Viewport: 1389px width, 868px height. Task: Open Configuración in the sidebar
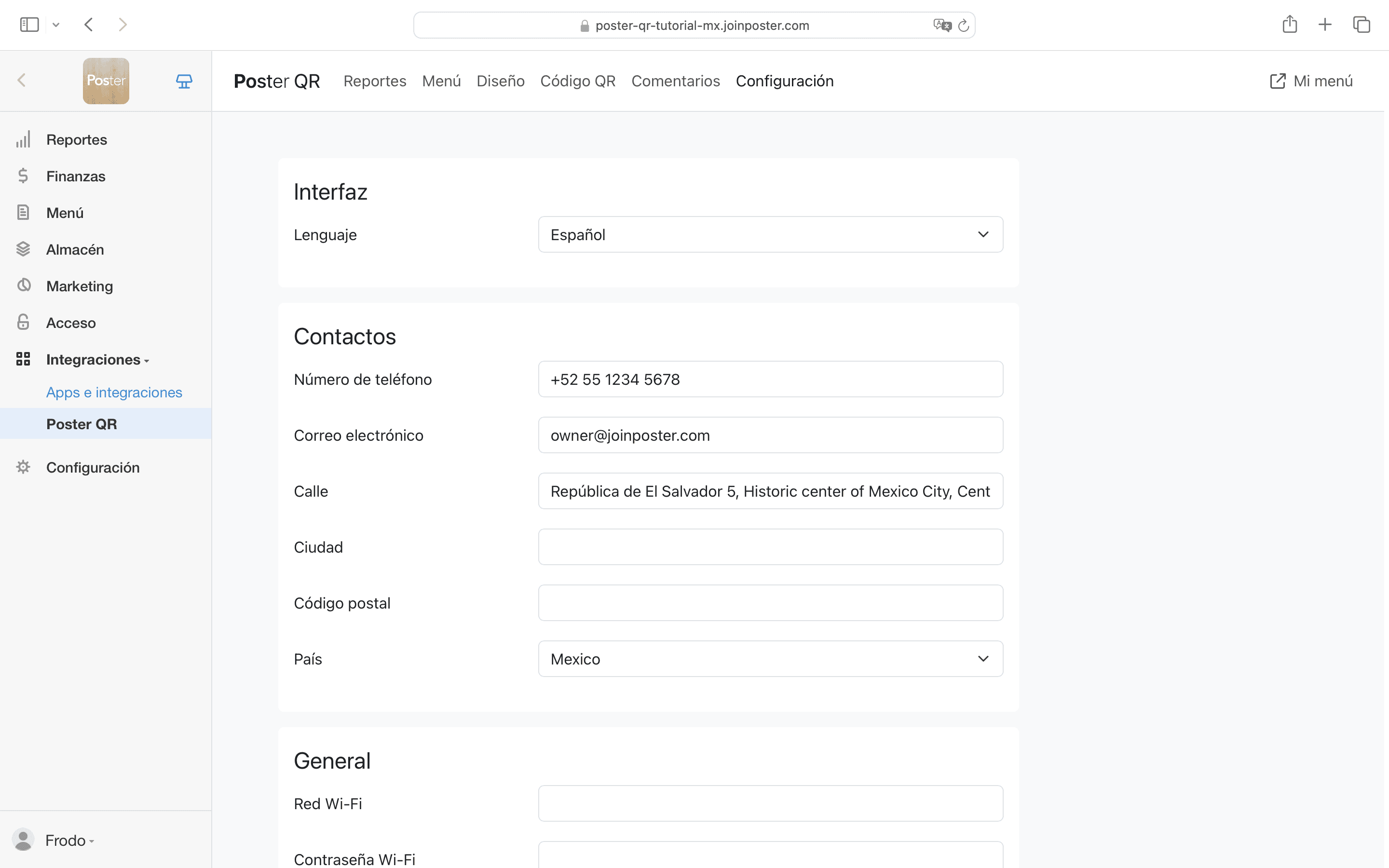(x=93, y=468)
